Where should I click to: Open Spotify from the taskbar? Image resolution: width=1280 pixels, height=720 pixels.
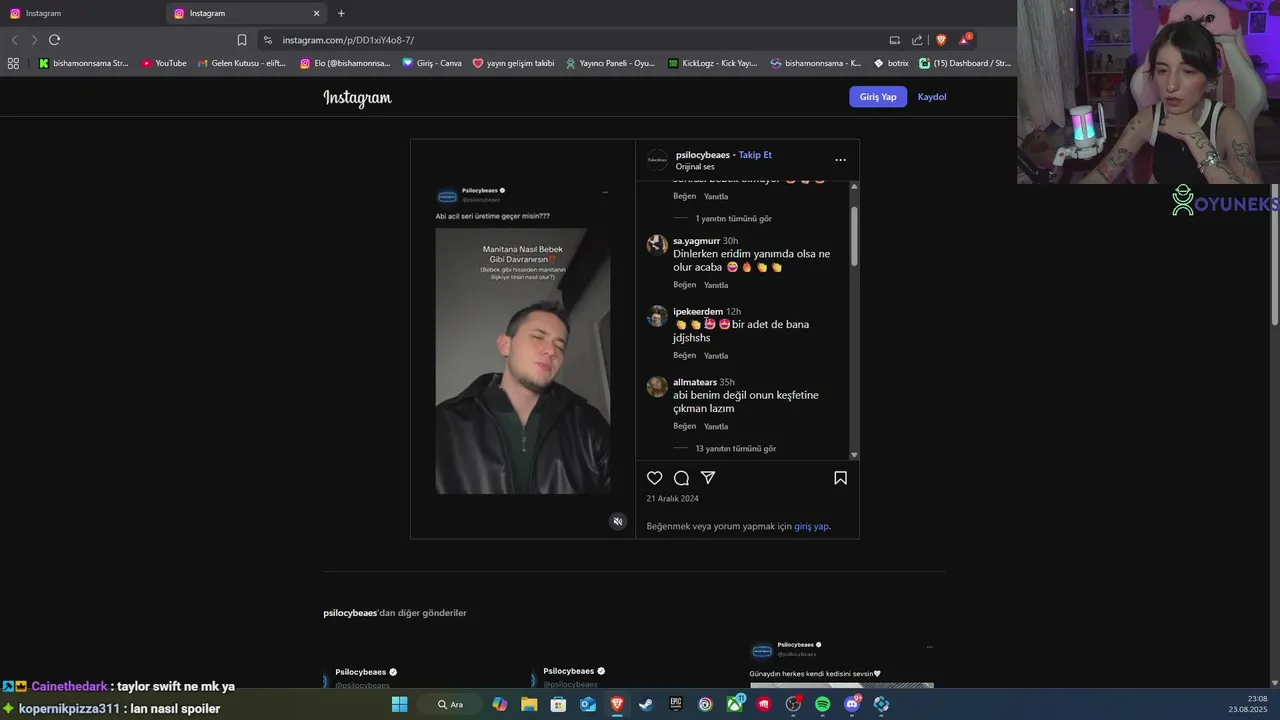(822, 704)
